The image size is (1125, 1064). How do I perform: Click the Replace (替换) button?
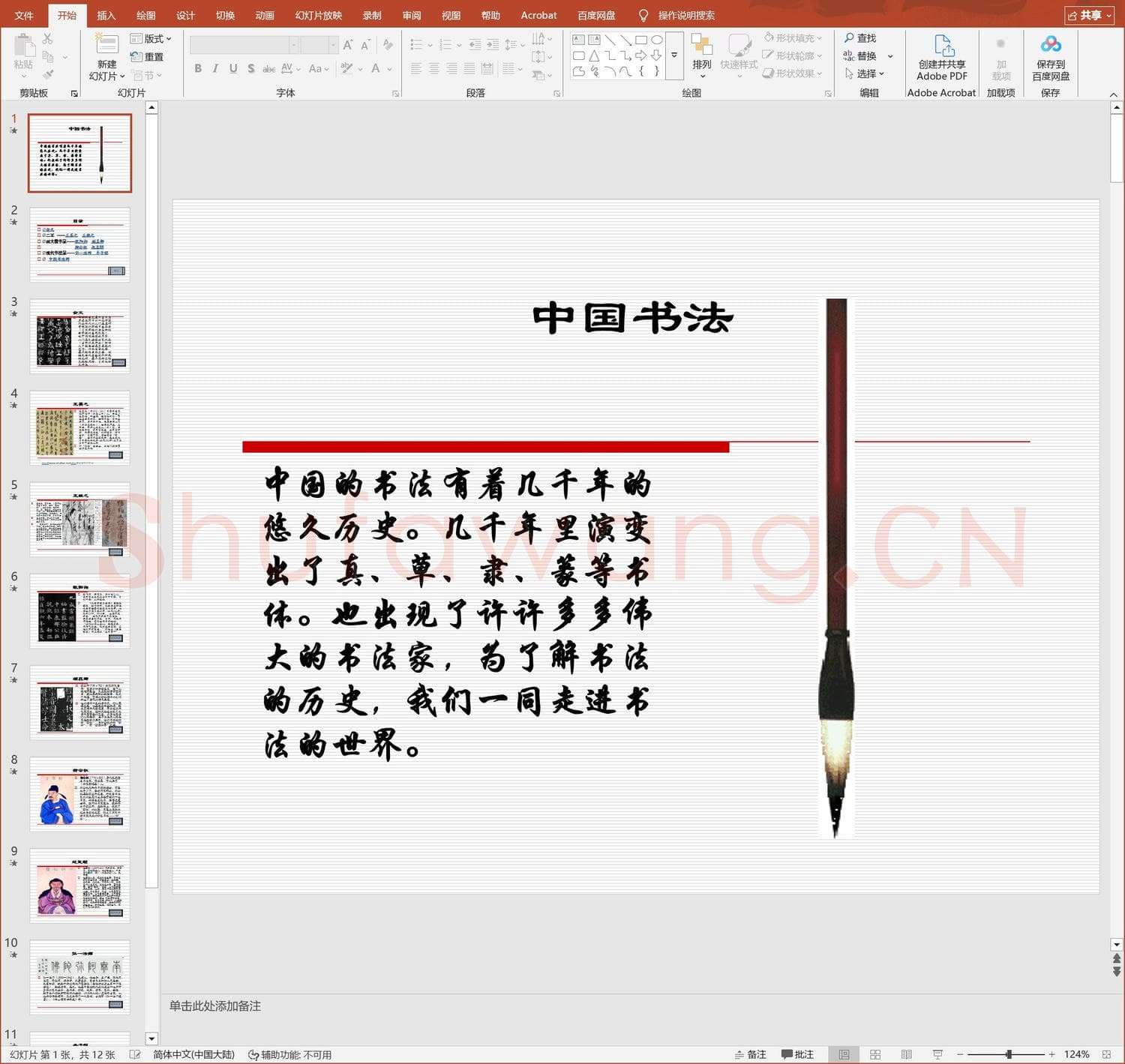[x=859, y=55]
